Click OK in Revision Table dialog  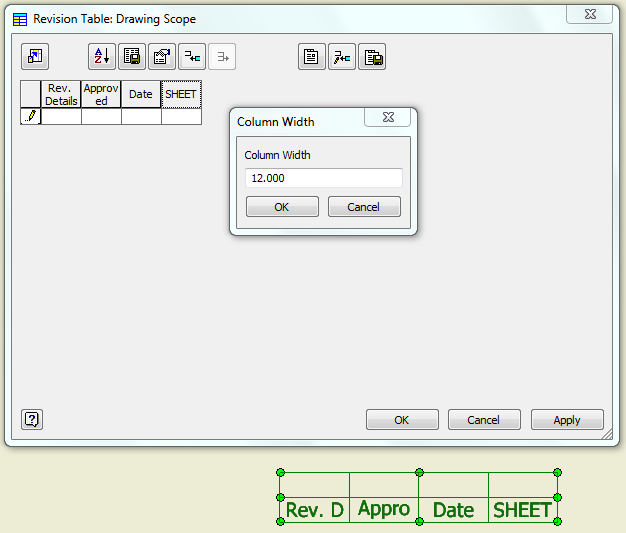click(x=402, y=420)
